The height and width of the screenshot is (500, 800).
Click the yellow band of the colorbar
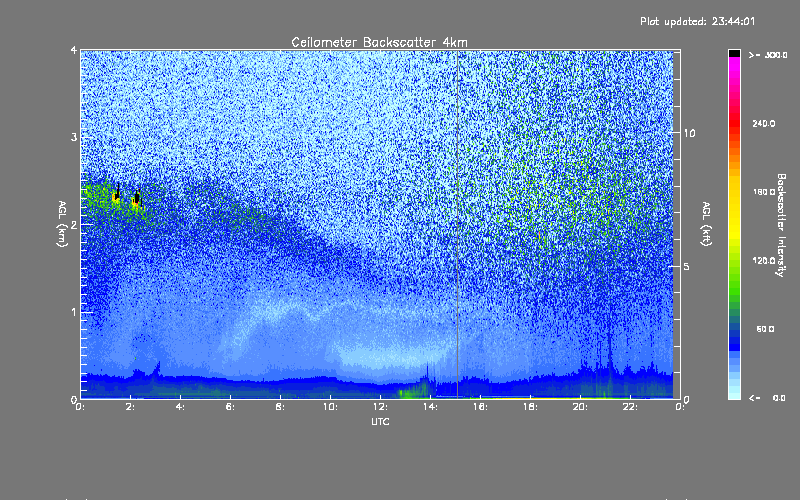click(x=734, y=209)
